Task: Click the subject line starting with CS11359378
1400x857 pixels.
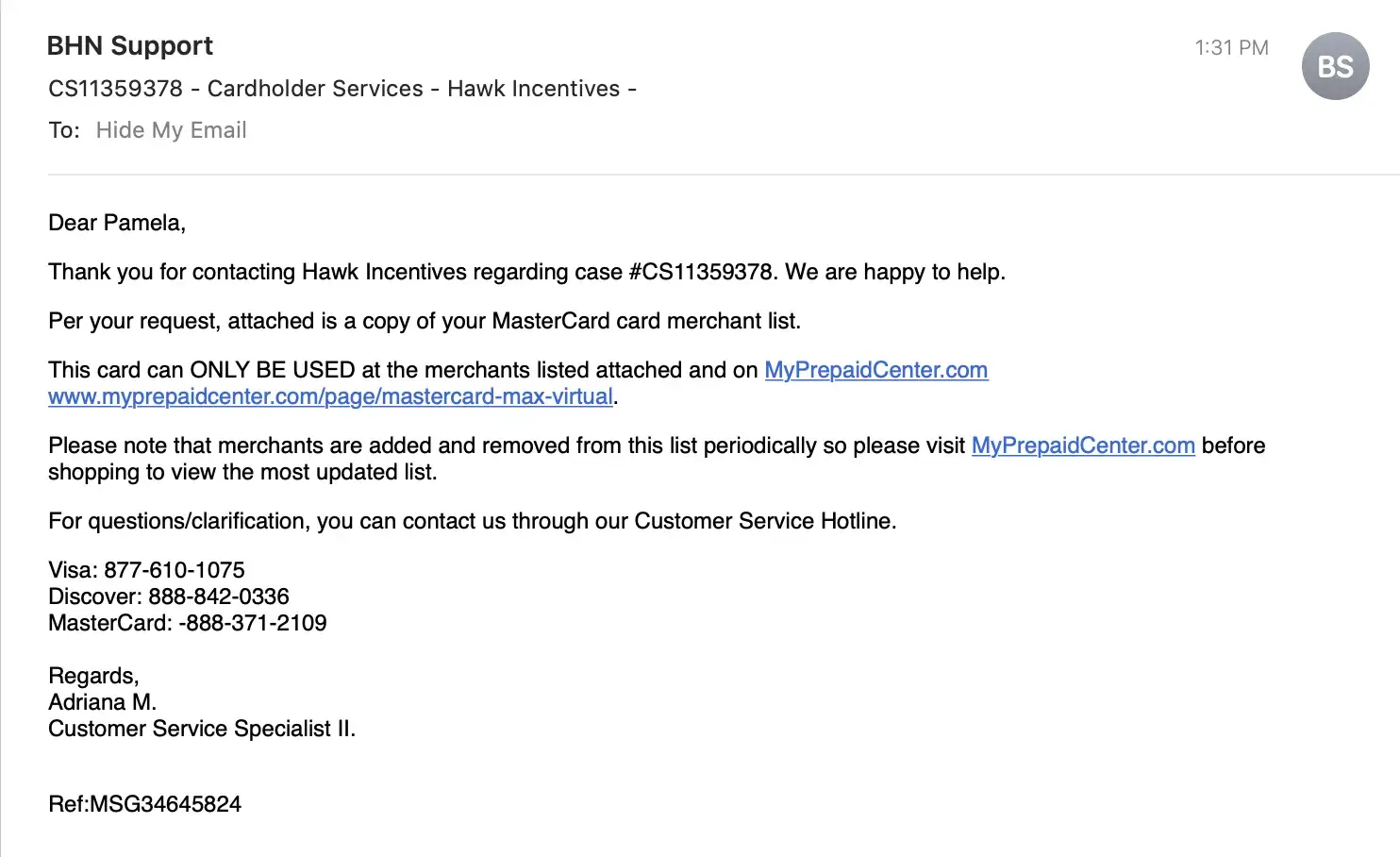Action: [342, 89]
